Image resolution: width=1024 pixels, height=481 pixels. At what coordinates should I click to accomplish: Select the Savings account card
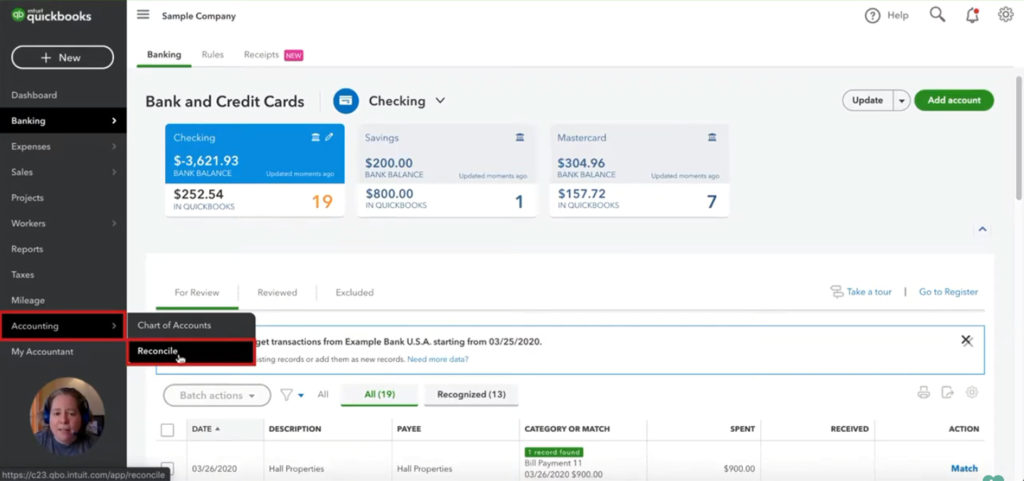445,170
